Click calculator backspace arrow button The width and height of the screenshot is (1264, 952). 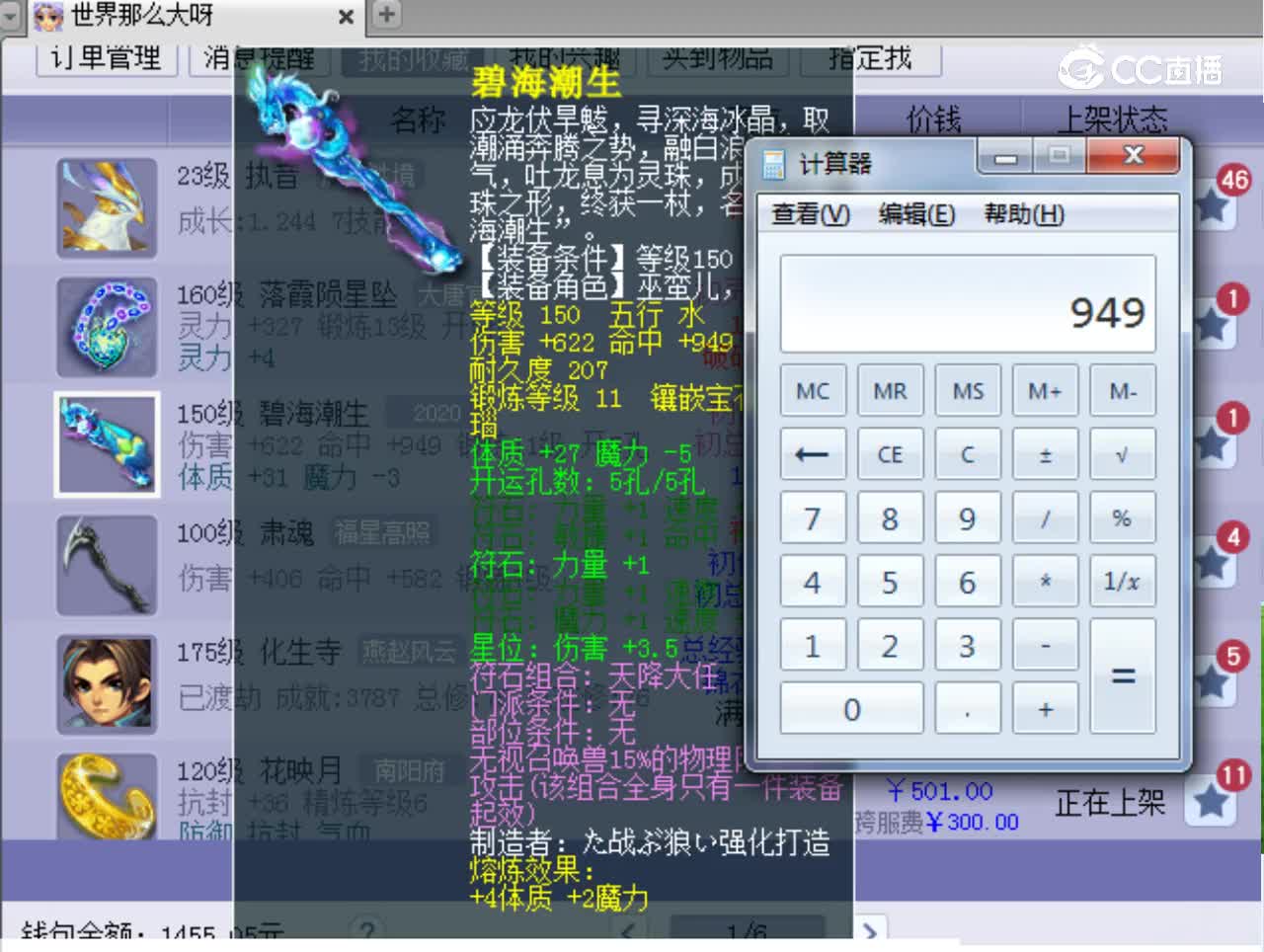click(x=813, y=454)
